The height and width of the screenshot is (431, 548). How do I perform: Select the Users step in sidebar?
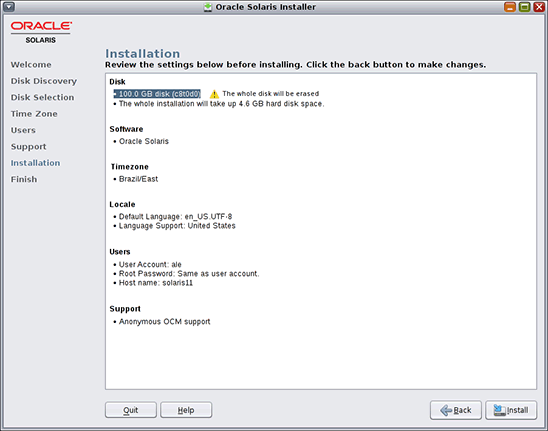click(x=23, y=130)
